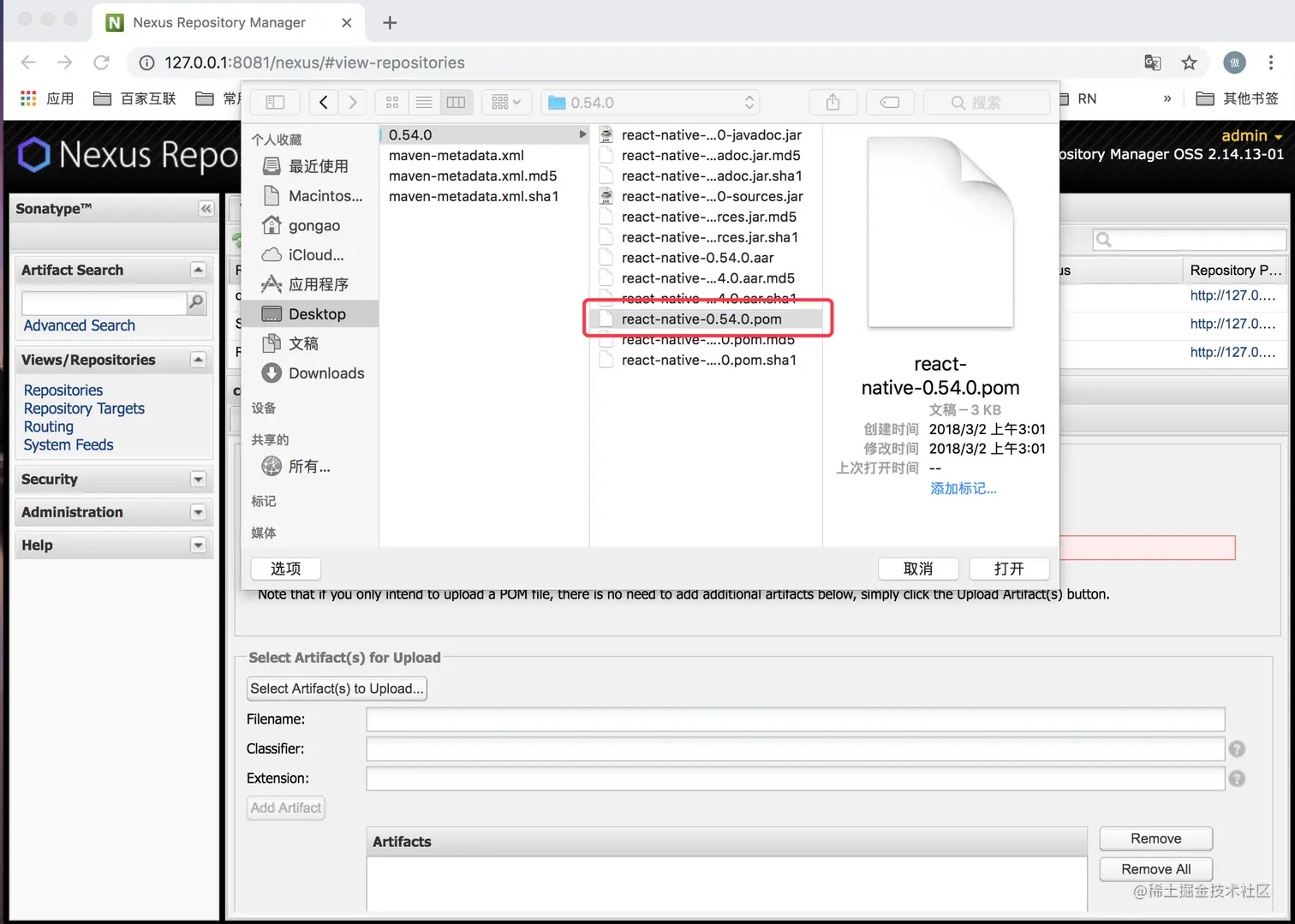Click 打开 to open the file
Image resolution: width=1295 pixels, height=924 pixels.
point(1009,569)
